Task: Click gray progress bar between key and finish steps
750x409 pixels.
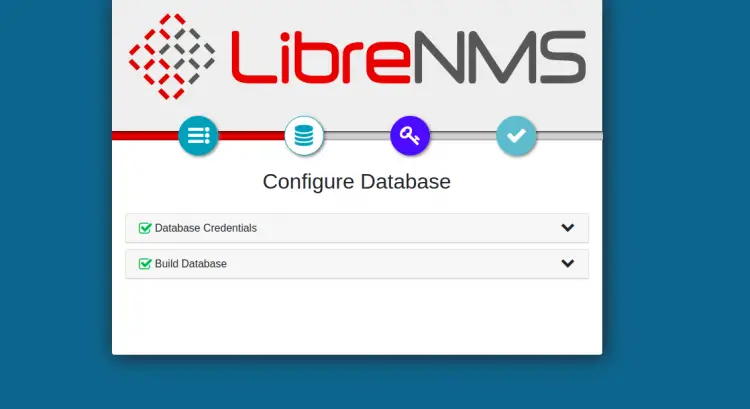Action: coord(463,136)
